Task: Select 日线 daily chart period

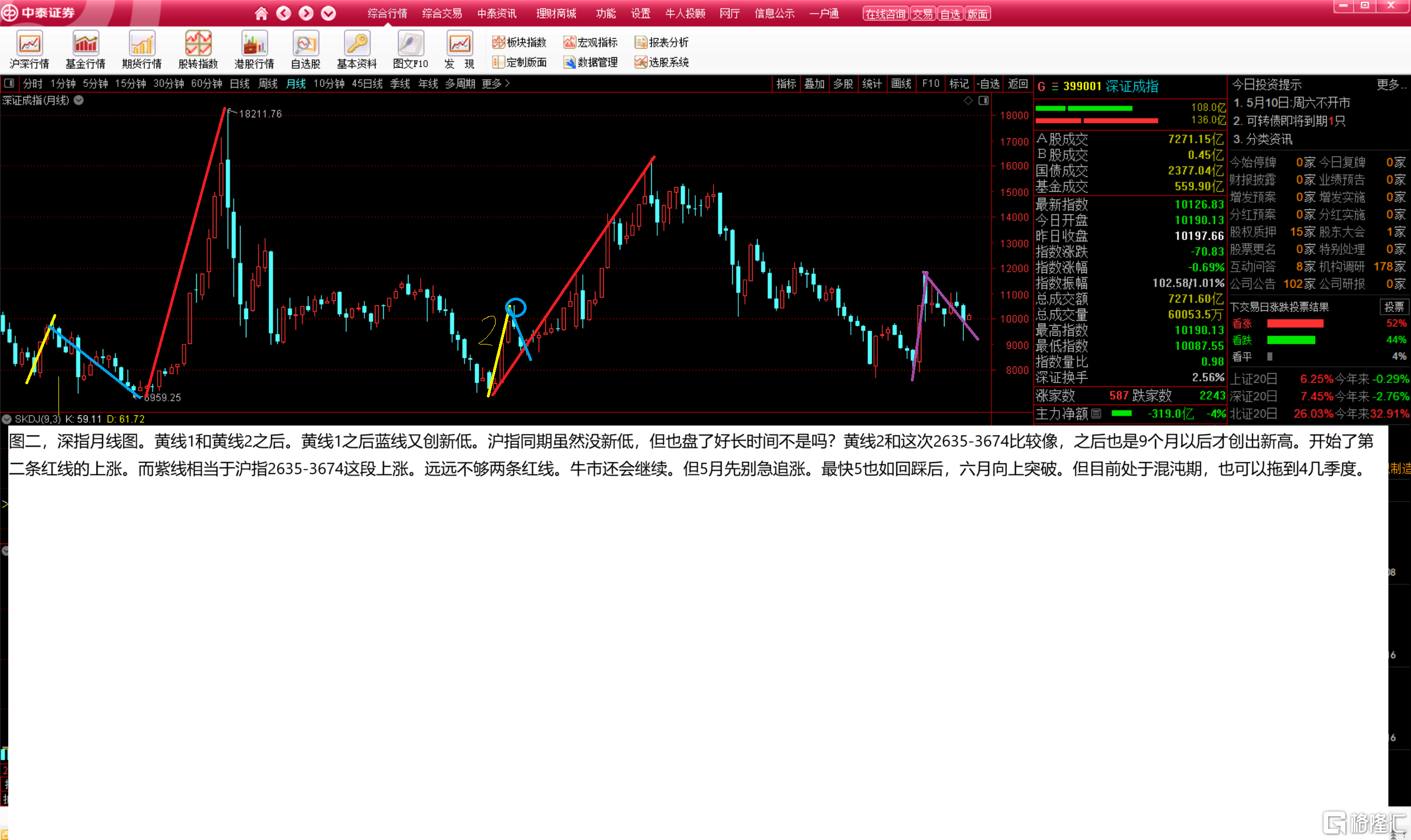Action: tap(239, 84)
